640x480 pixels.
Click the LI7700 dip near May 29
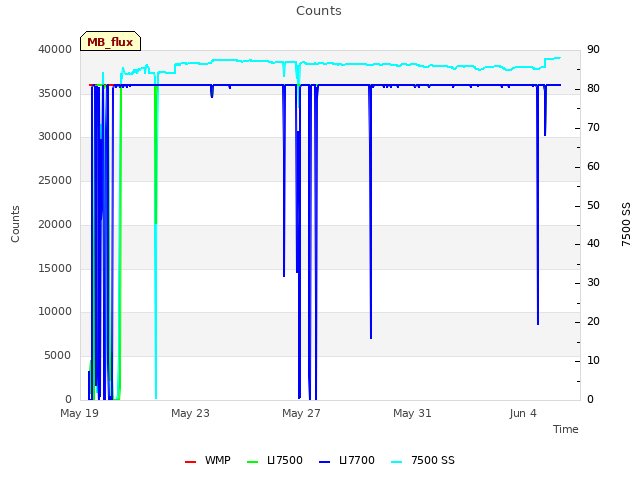point(371,212)
